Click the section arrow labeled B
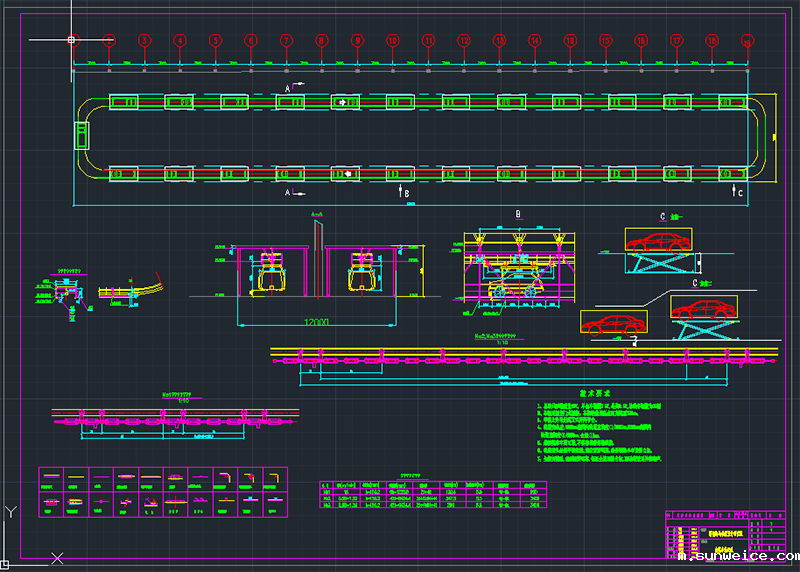Image resolution: width=800 pixels, height=572 pixels. pyautogui.click(x=404, y=190)
